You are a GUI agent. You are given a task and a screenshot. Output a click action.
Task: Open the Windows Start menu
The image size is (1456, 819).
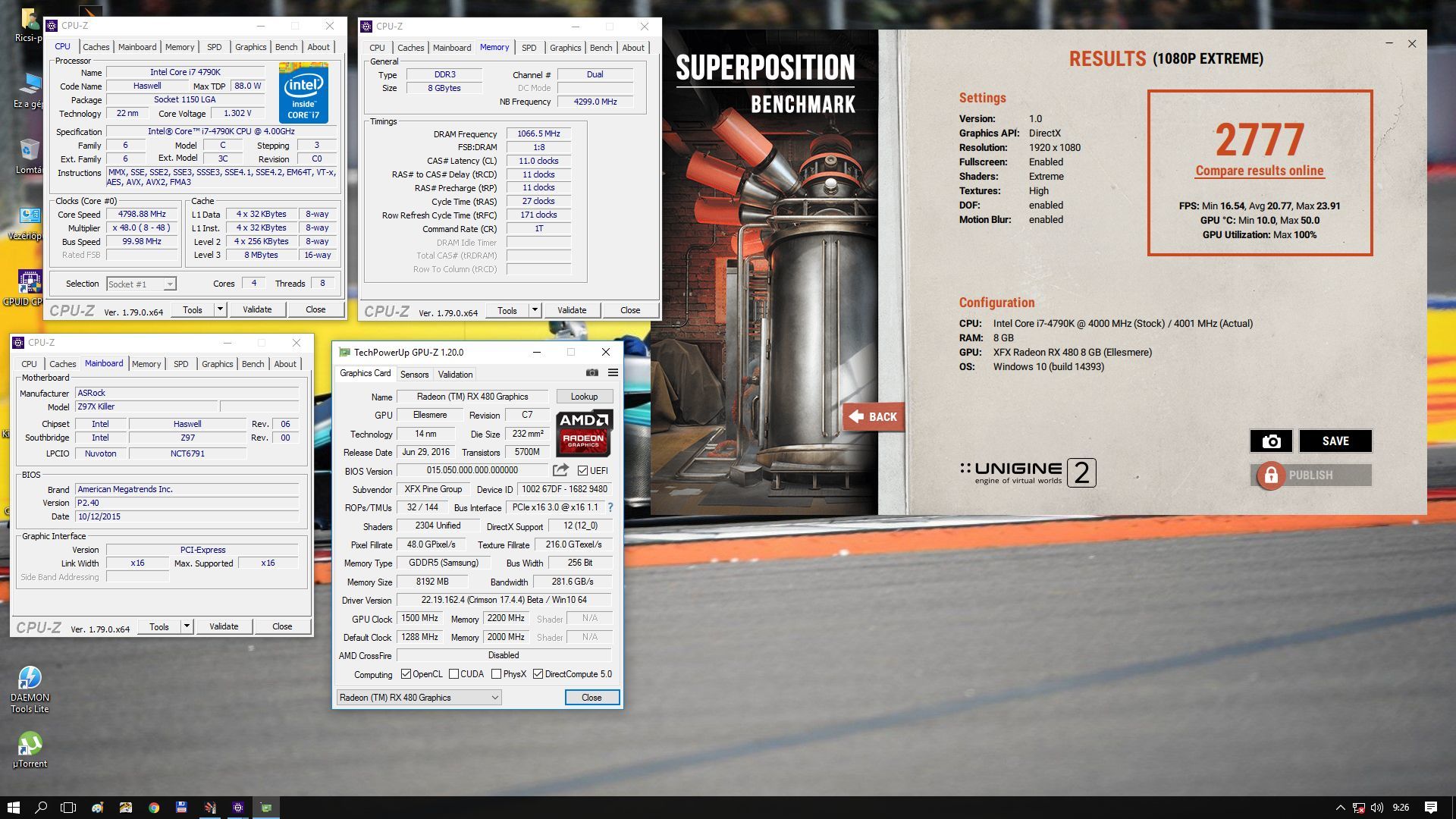click(x=13, y=808)
